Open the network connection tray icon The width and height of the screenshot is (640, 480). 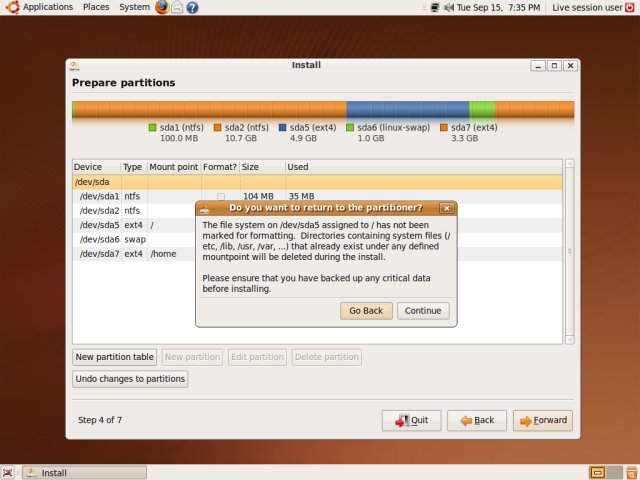(x=435, y=7)
